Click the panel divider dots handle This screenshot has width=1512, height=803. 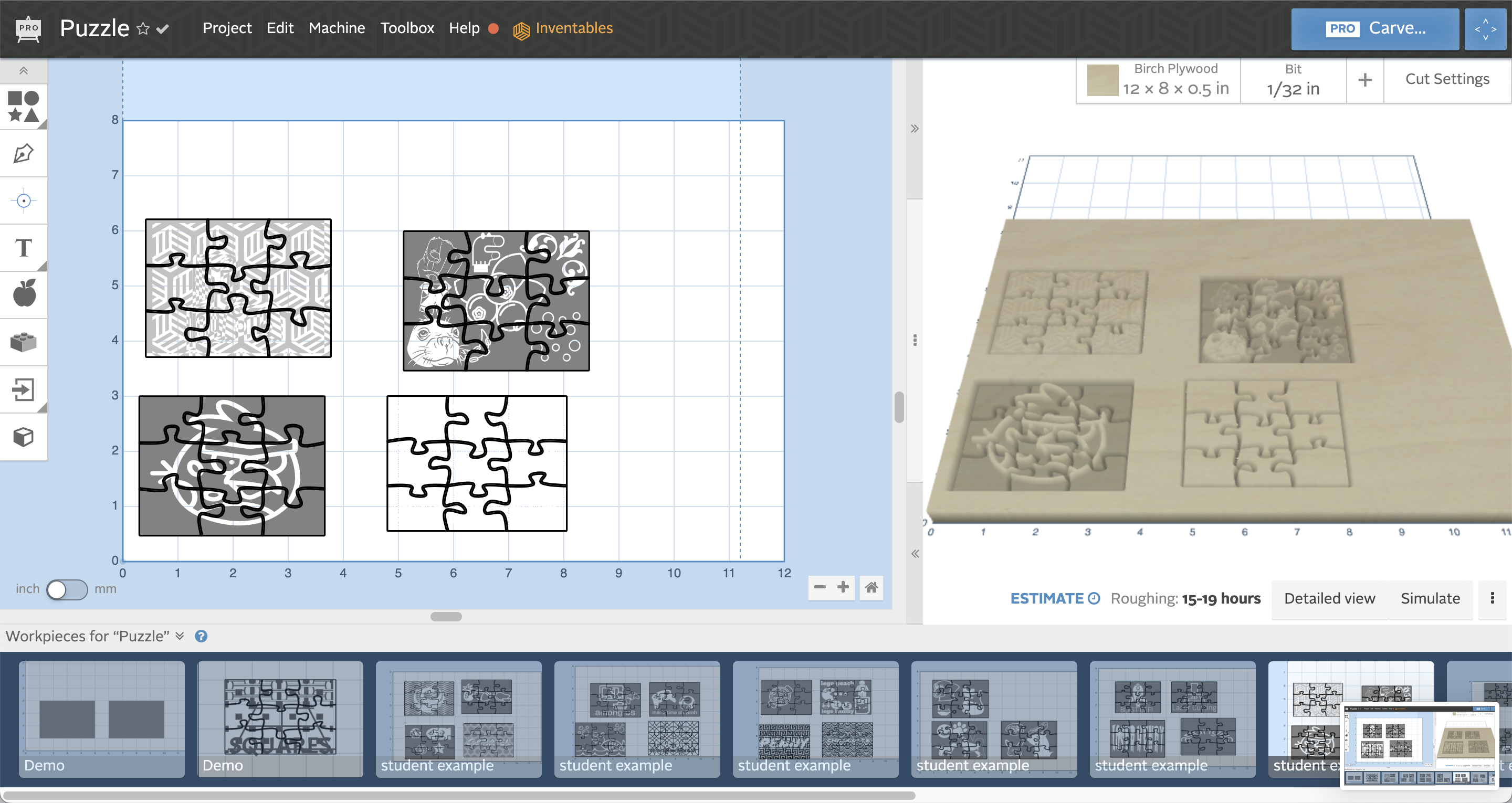tap(915, 341)
